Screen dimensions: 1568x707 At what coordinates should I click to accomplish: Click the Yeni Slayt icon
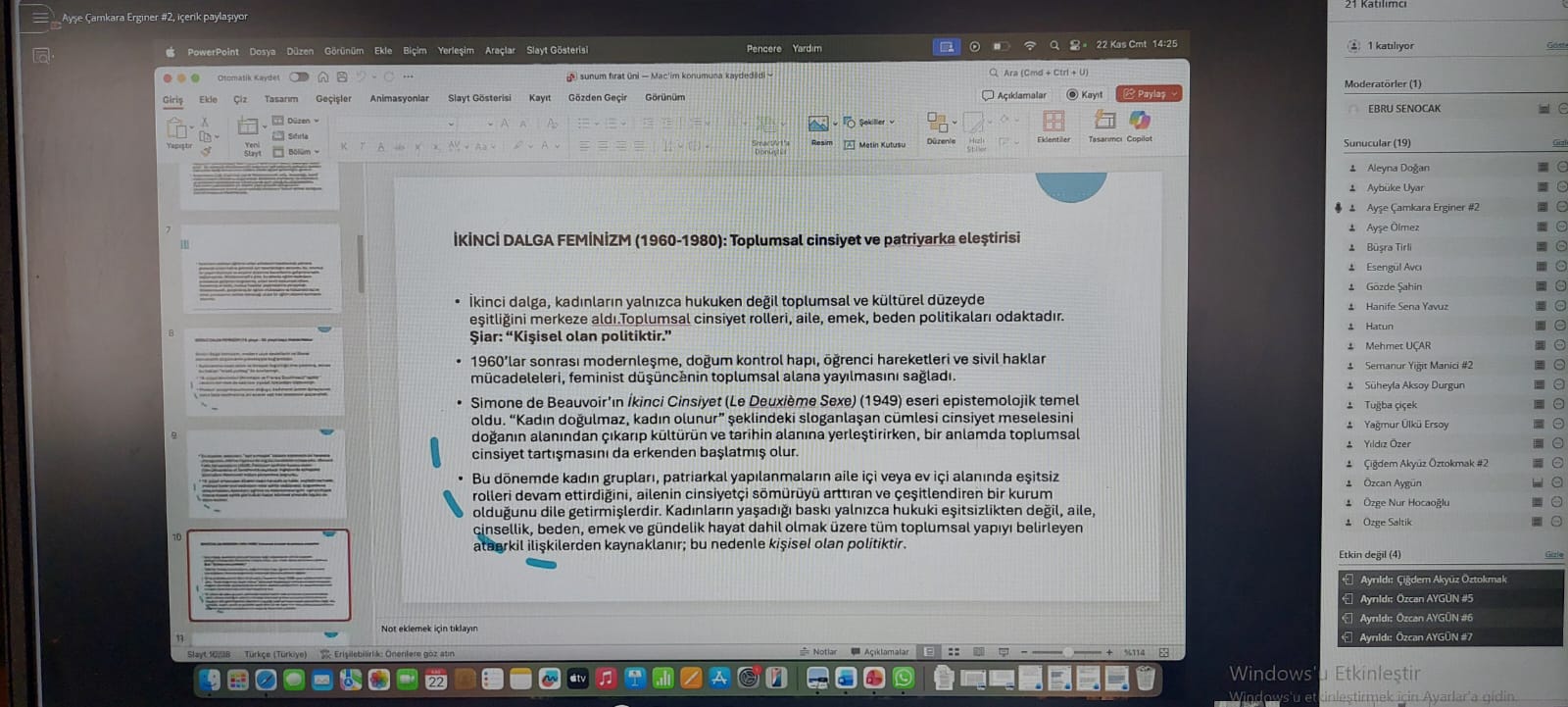click(250, 127)
